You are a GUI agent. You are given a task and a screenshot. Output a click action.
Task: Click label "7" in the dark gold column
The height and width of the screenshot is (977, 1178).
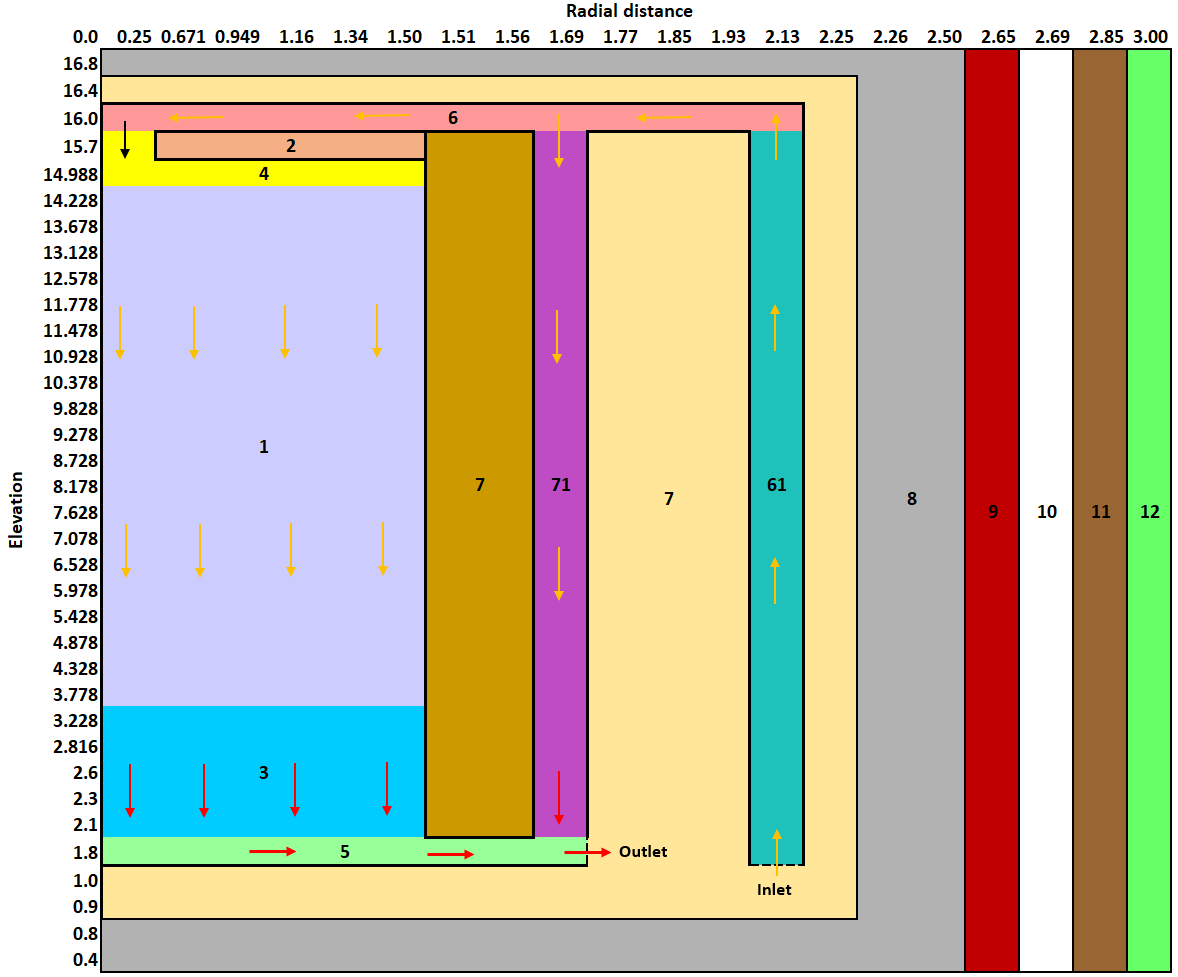pos(480,485)
